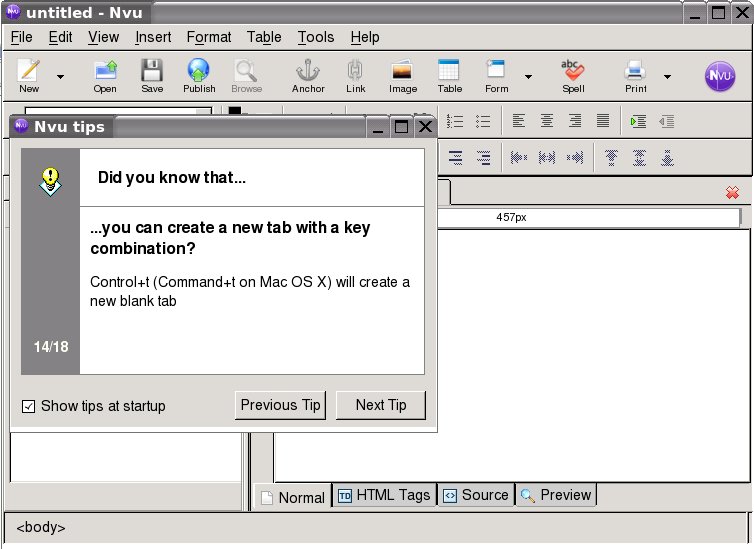
Task: Center-align the text
Action: (546, 121)
